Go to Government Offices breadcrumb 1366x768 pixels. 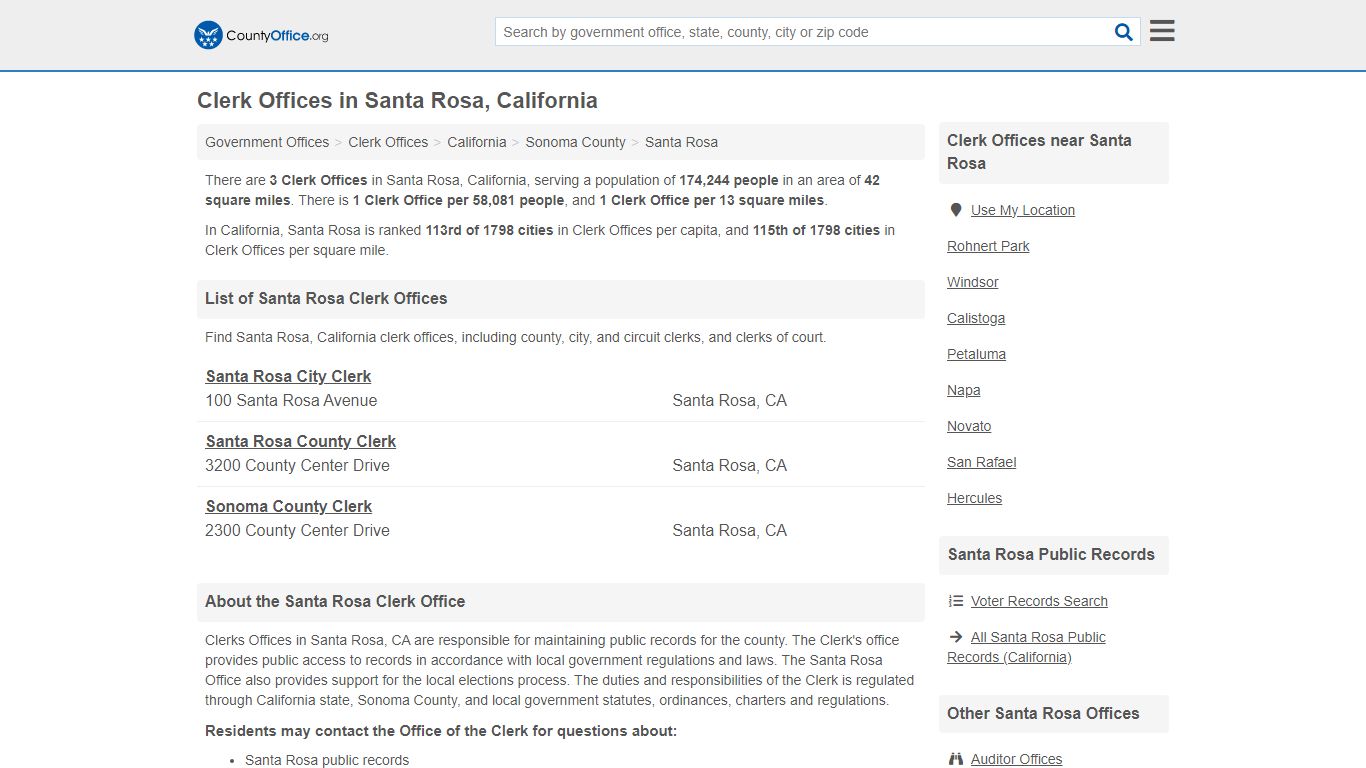pos(267,142)
